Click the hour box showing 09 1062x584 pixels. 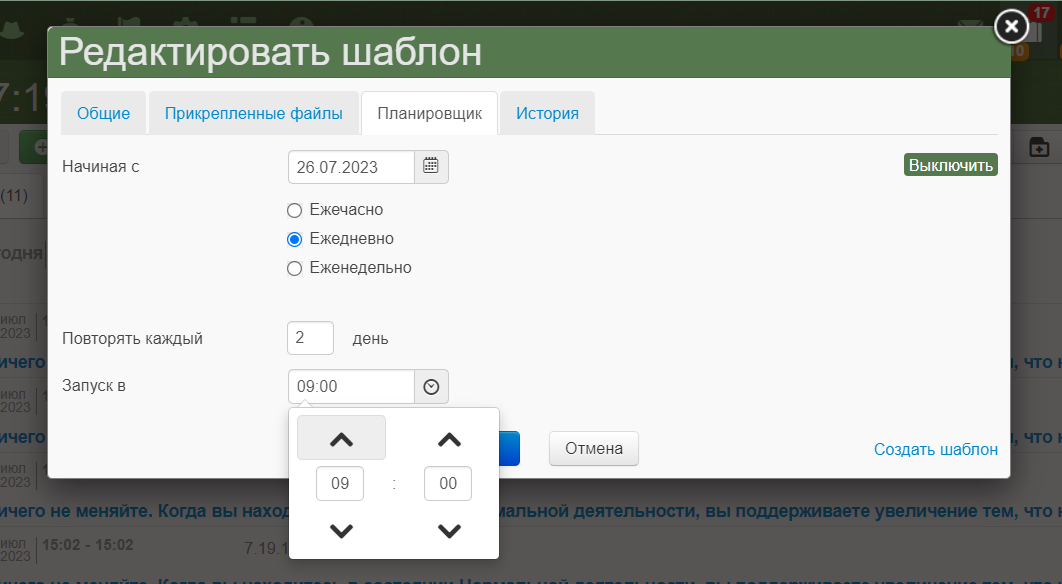click(340, 483)
